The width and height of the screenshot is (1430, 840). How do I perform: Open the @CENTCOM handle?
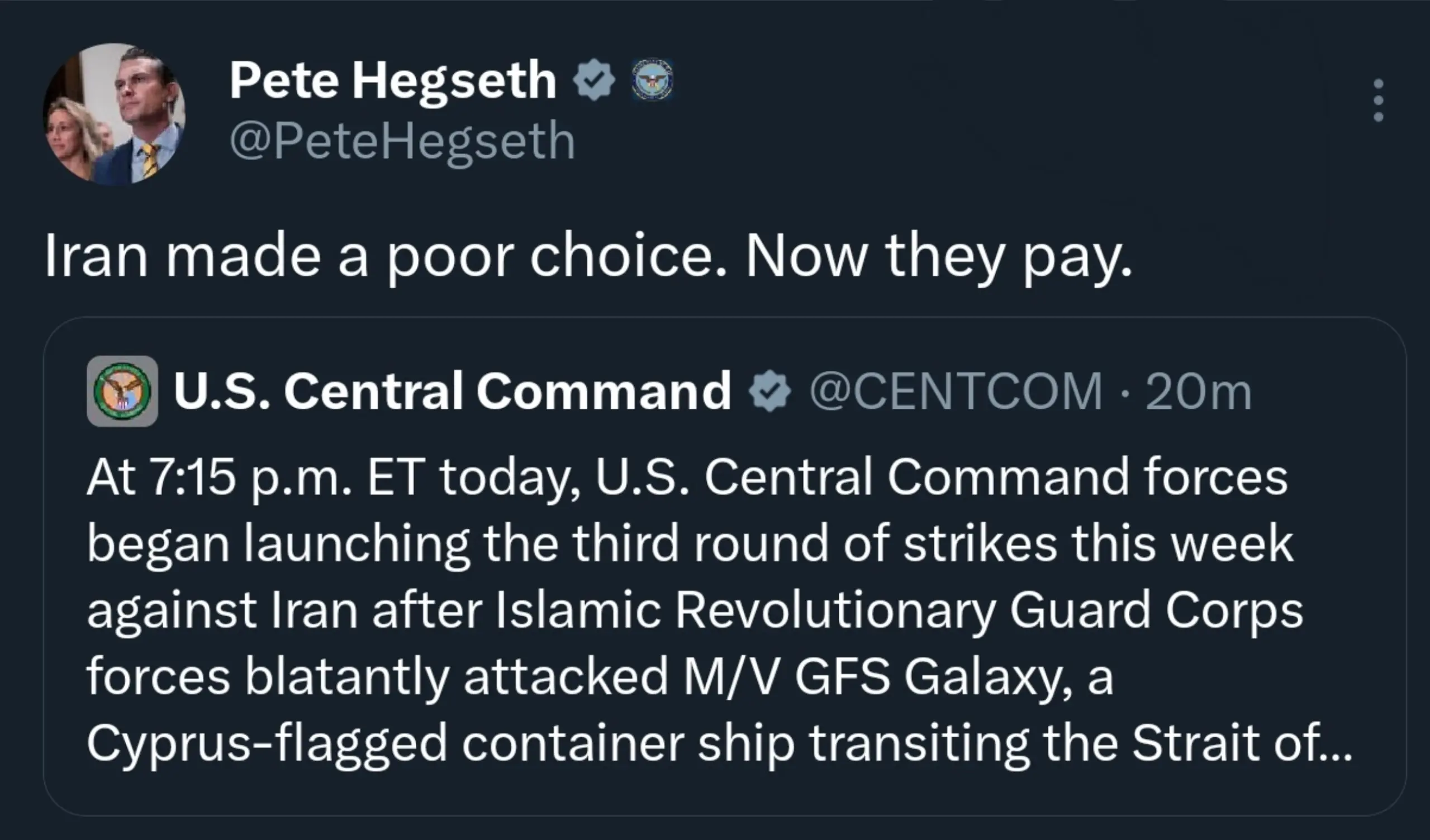point(956,391)
